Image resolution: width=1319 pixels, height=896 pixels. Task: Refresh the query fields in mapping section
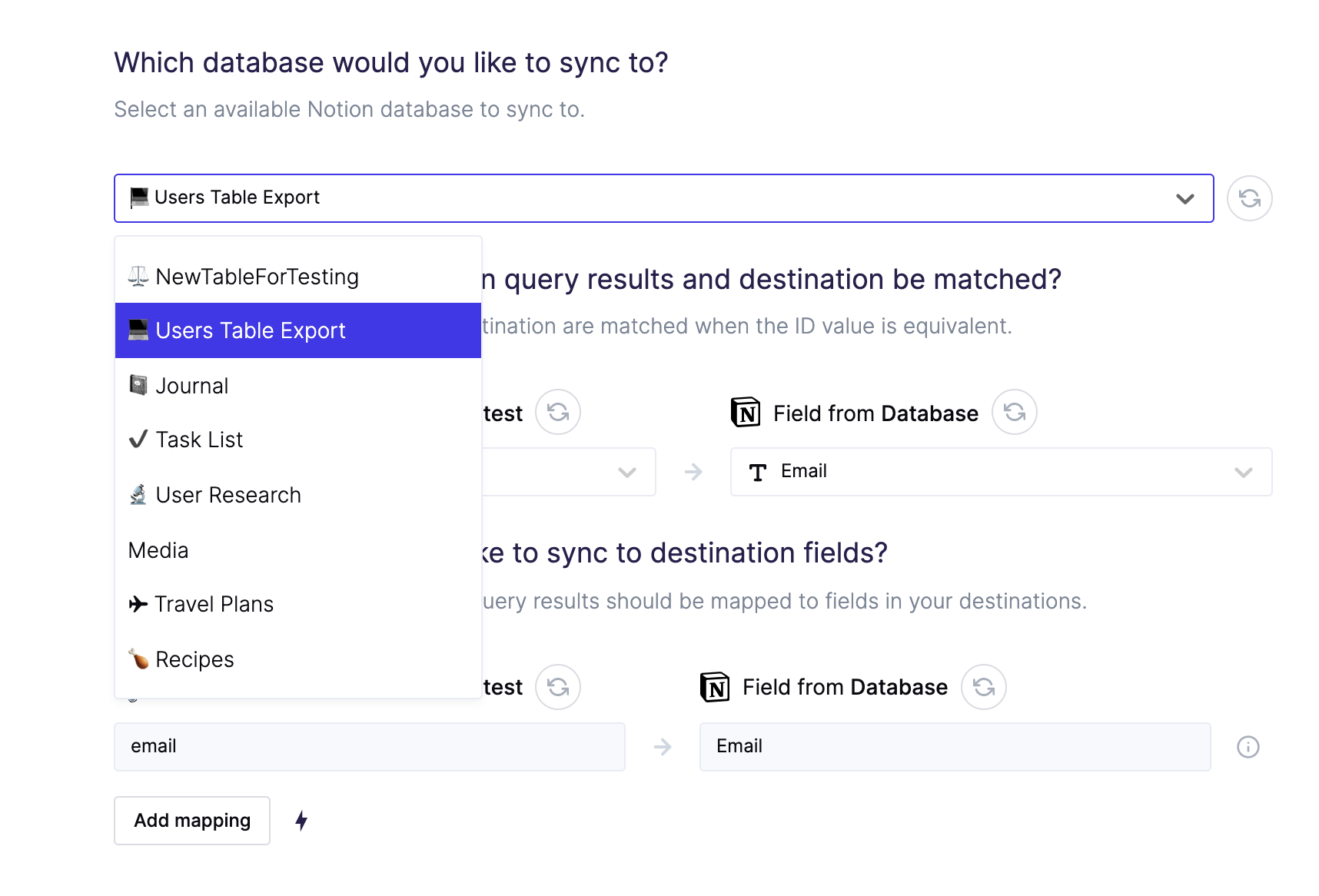coord(558,687)
